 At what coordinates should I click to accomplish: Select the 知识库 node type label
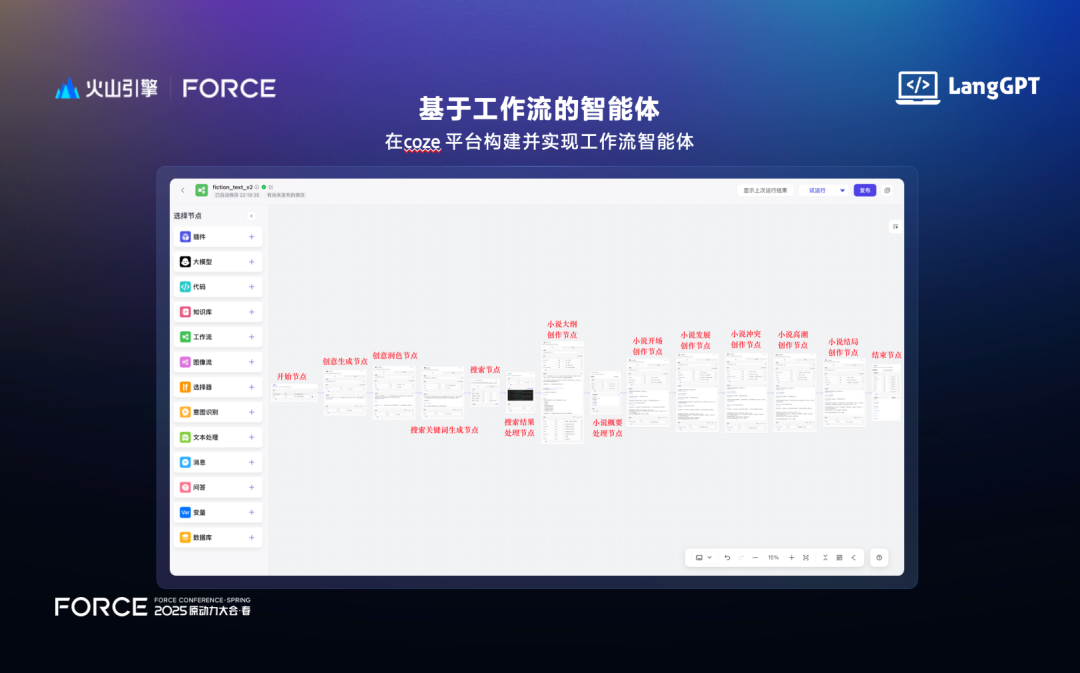202,312
